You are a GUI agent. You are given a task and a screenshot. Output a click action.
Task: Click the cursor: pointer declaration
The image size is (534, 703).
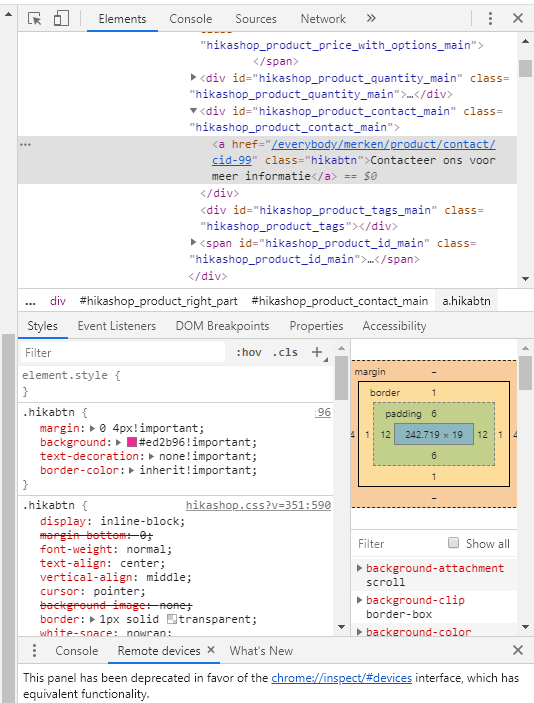coord(93,591)
